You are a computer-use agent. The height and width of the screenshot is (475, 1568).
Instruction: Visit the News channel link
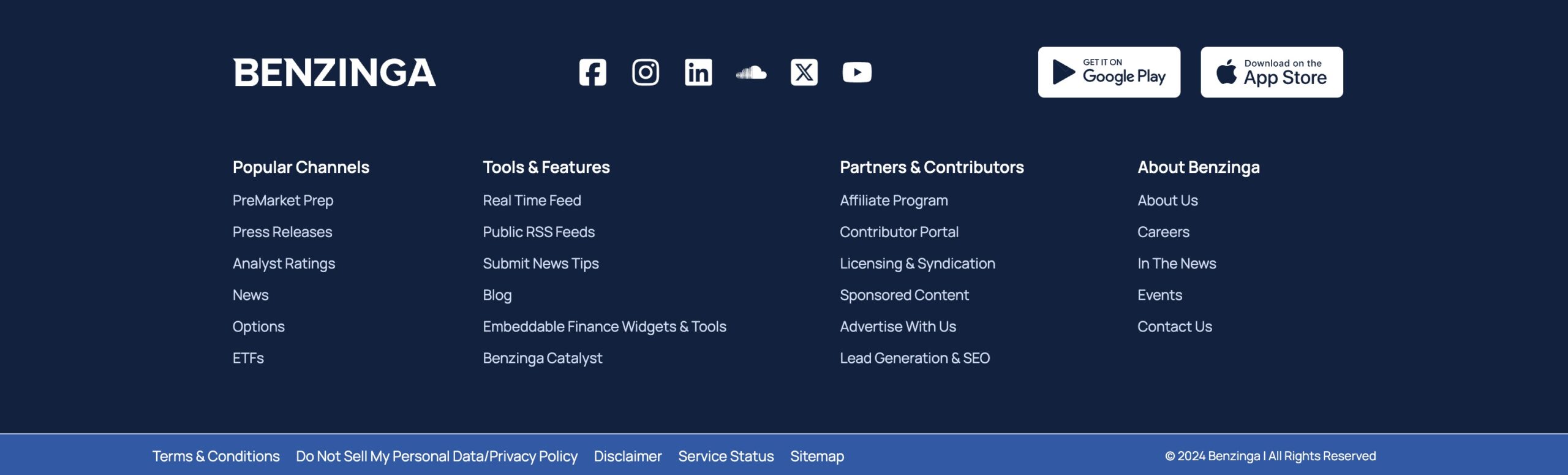pyautogui.click(x=251, y=295)
